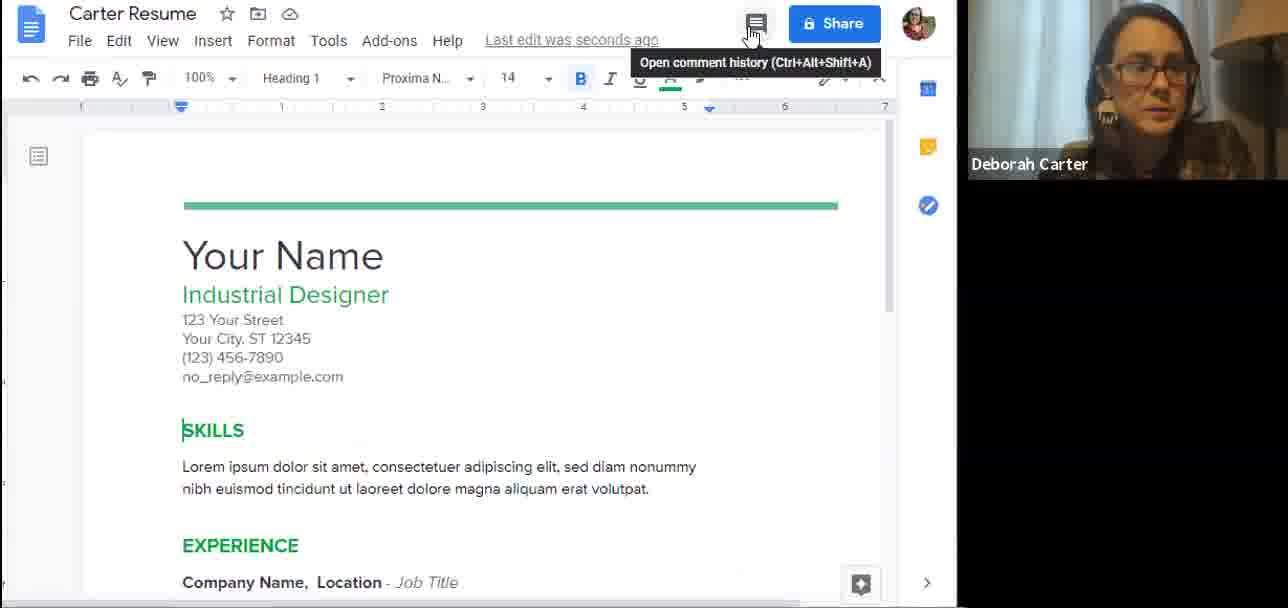
Task: Open the document outline icon
Action: click(38, 156)
